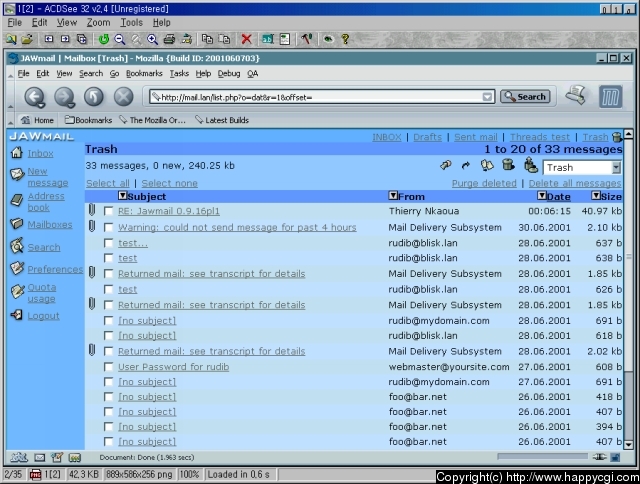Tick the checkbox next to test... message
The width and height of the screenshot is (640, 484).
pos(108,243)
